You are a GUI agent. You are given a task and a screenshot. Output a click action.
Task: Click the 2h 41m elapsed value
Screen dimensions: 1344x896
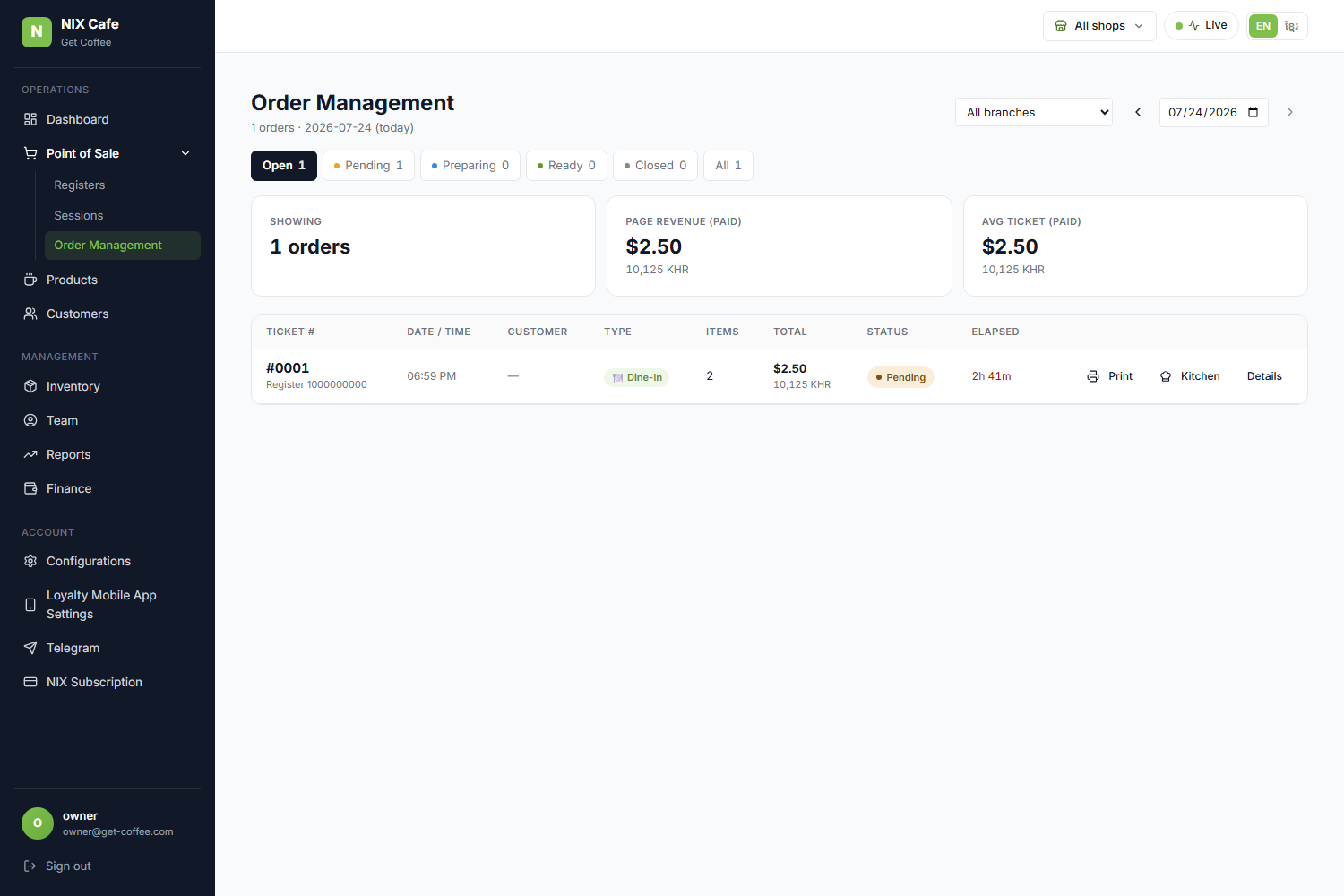point(992,376)
